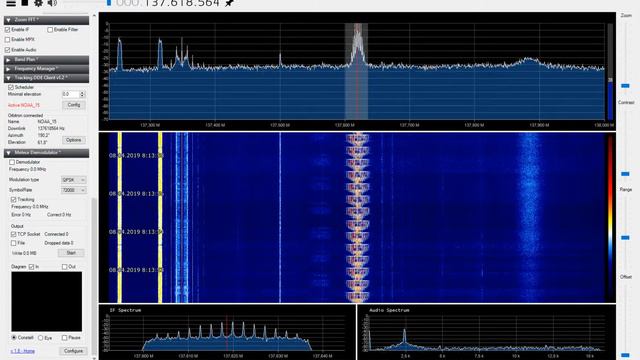640x360 pixels.
Task: Enable the Demodulator checkbox
Action: click(x=12, y=162)
